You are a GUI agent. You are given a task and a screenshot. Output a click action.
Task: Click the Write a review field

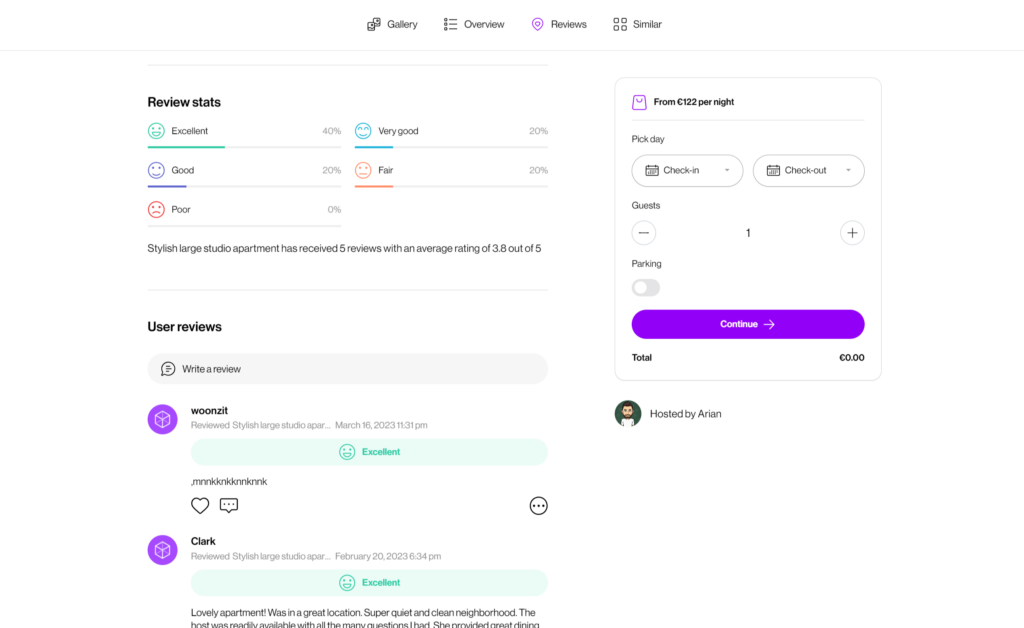[x=347, y=369]
